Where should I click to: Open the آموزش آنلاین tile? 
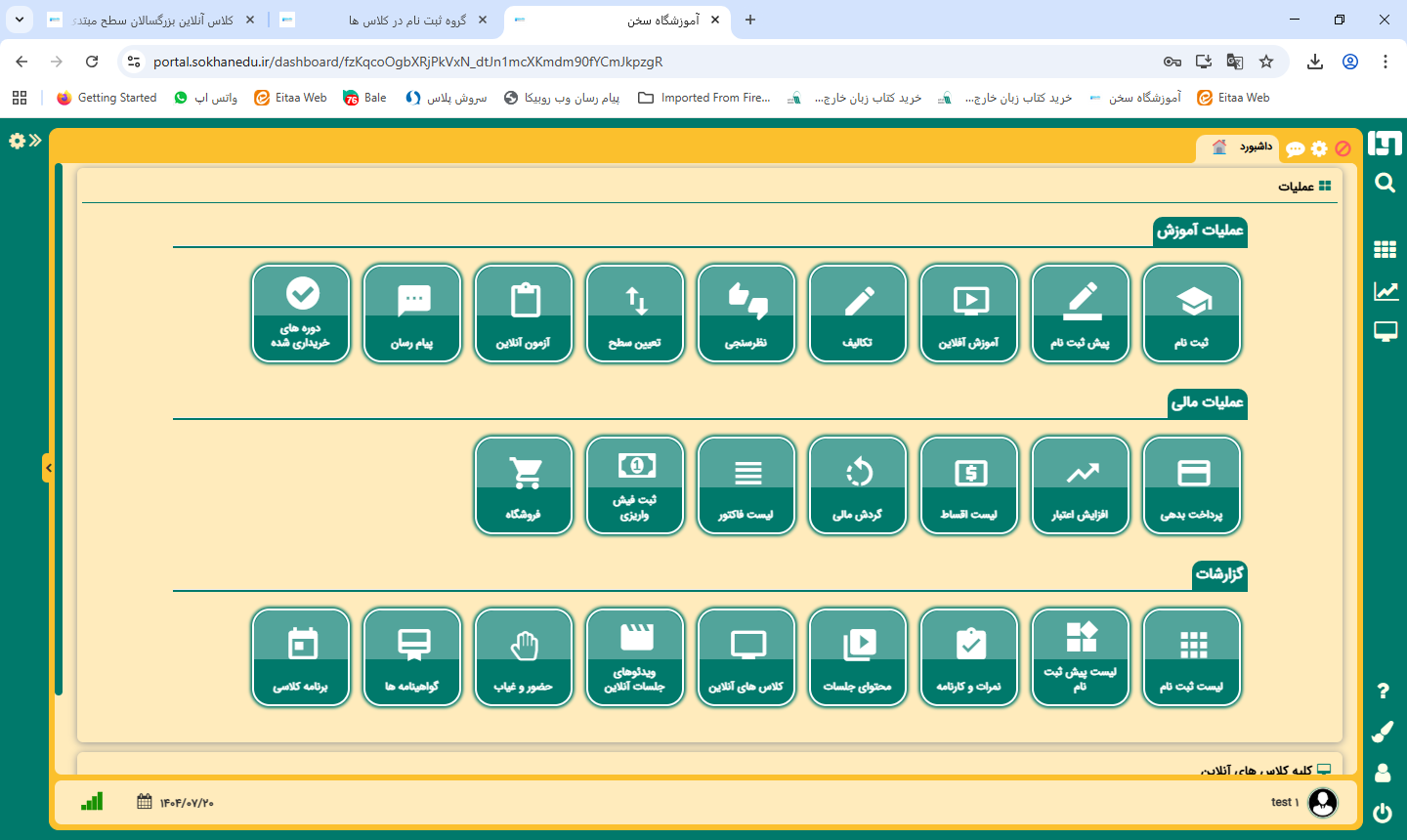[969, 314]
